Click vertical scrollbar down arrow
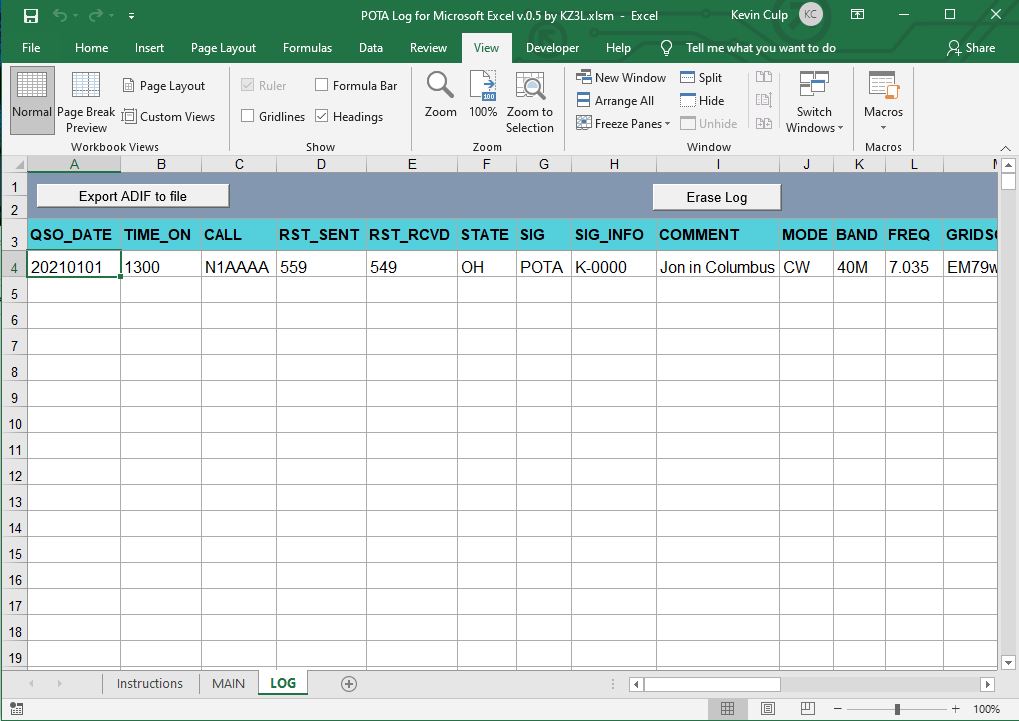 pyautogui.click(x=1008, y=662)
